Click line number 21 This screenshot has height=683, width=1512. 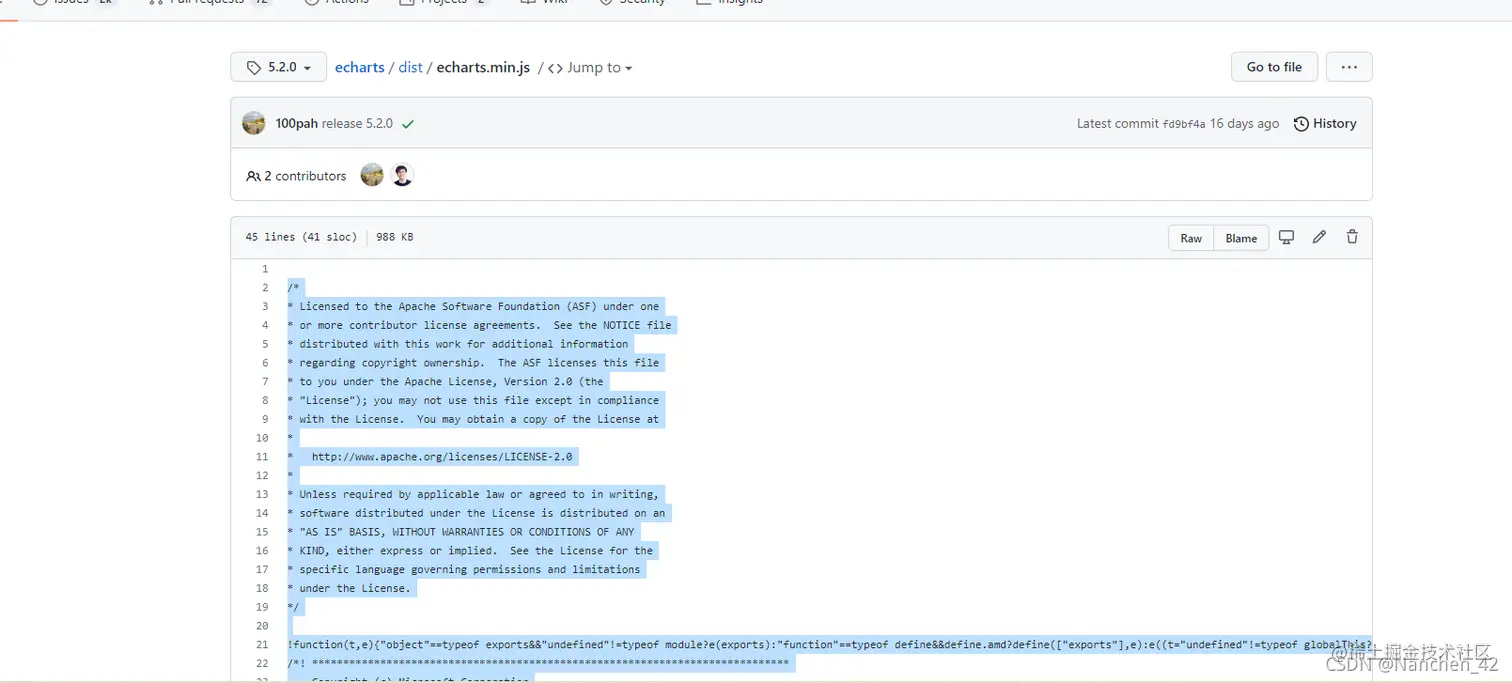pyautogui.click(x=262, y=645)
